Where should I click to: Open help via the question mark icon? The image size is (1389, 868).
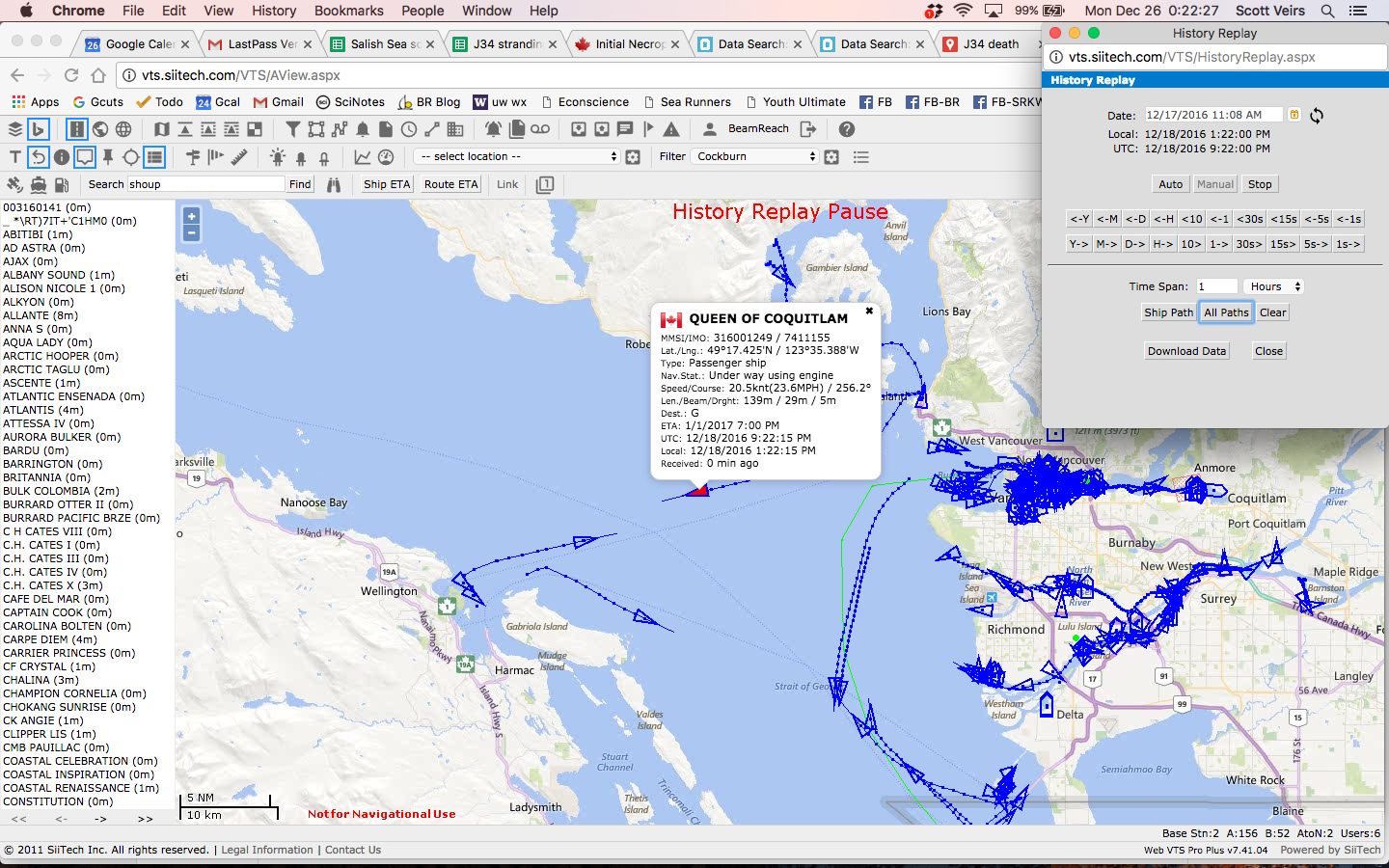(x=847, y=129)
